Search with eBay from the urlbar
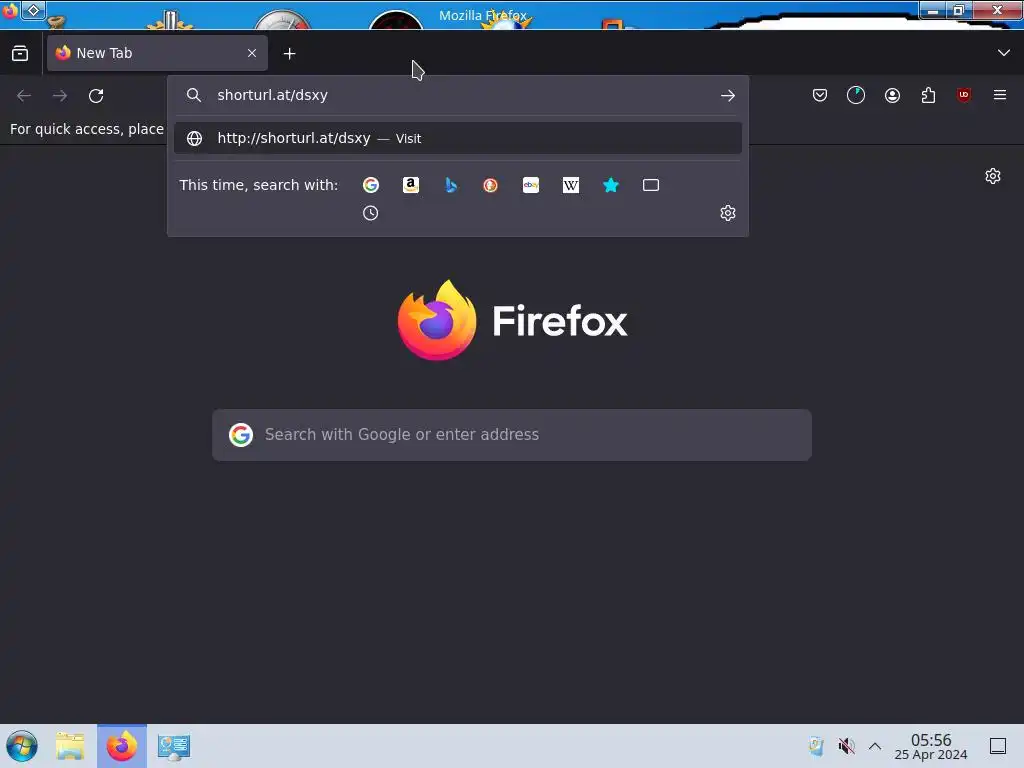 (531, 185)
